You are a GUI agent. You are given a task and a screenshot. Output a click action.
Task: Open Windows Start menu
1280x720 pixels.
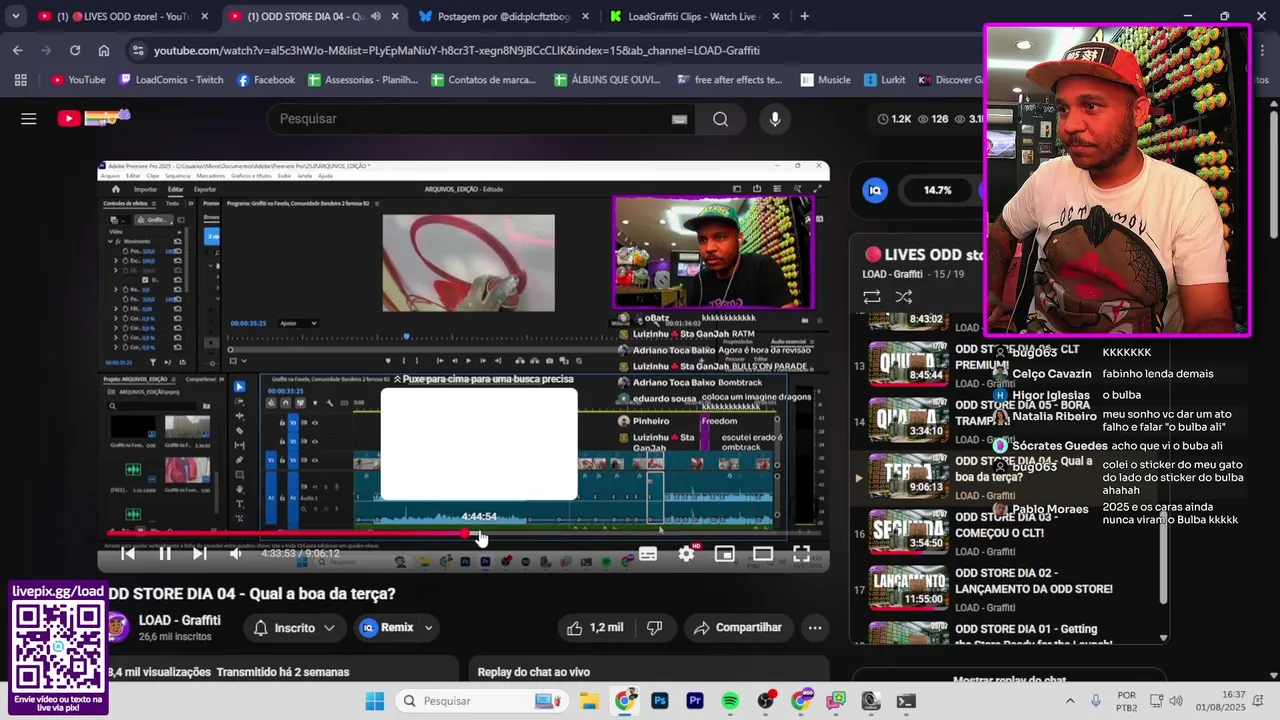coord(374,701)
